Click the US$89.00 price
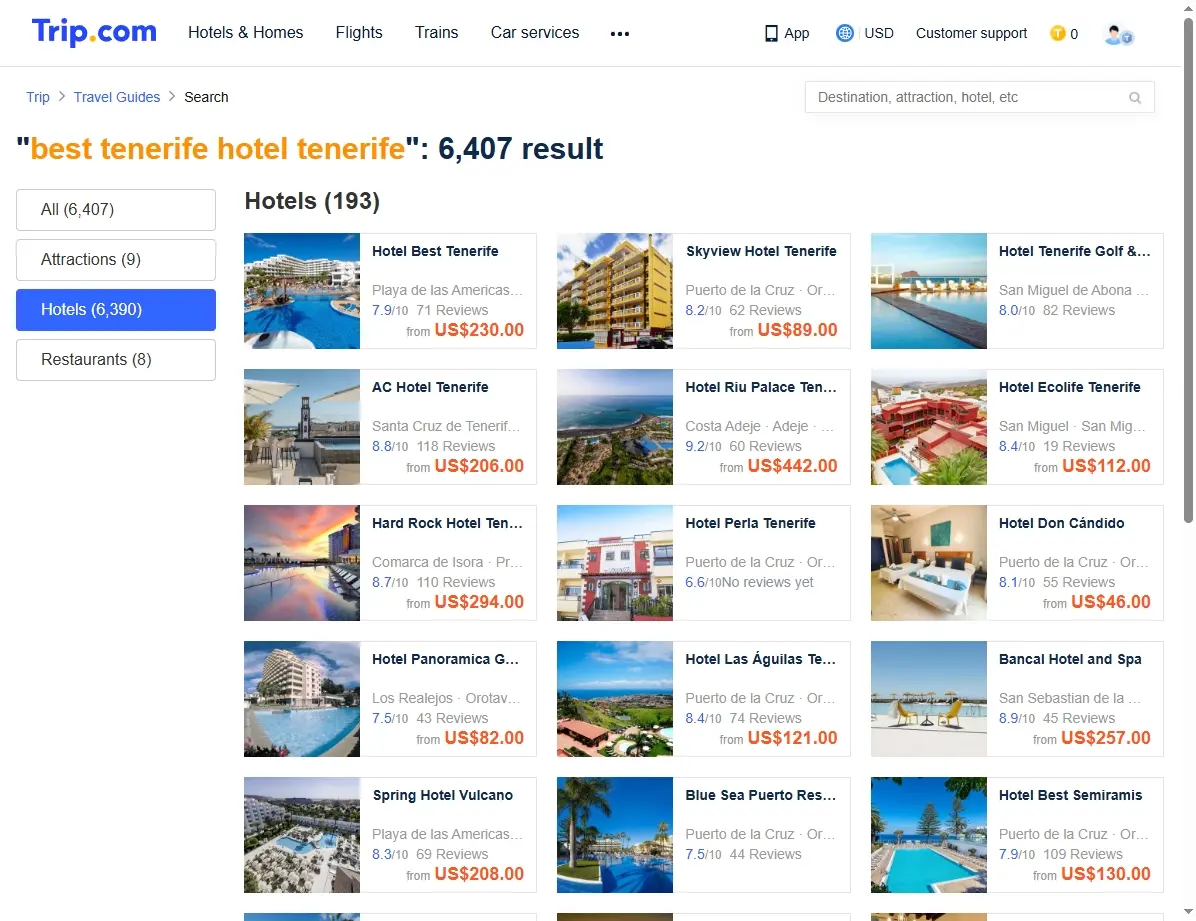The image size is (1196, 921). pos(797,330)
